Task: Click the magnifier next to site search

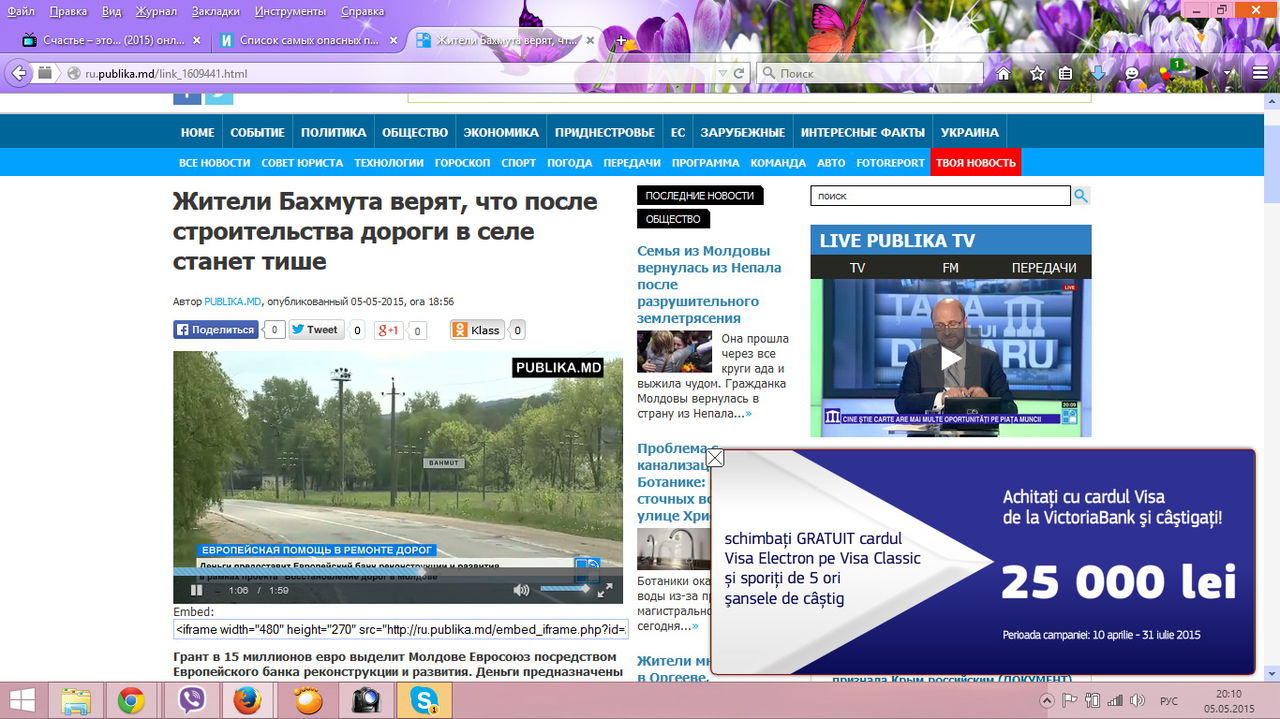Action: (x=1081, y=196)
